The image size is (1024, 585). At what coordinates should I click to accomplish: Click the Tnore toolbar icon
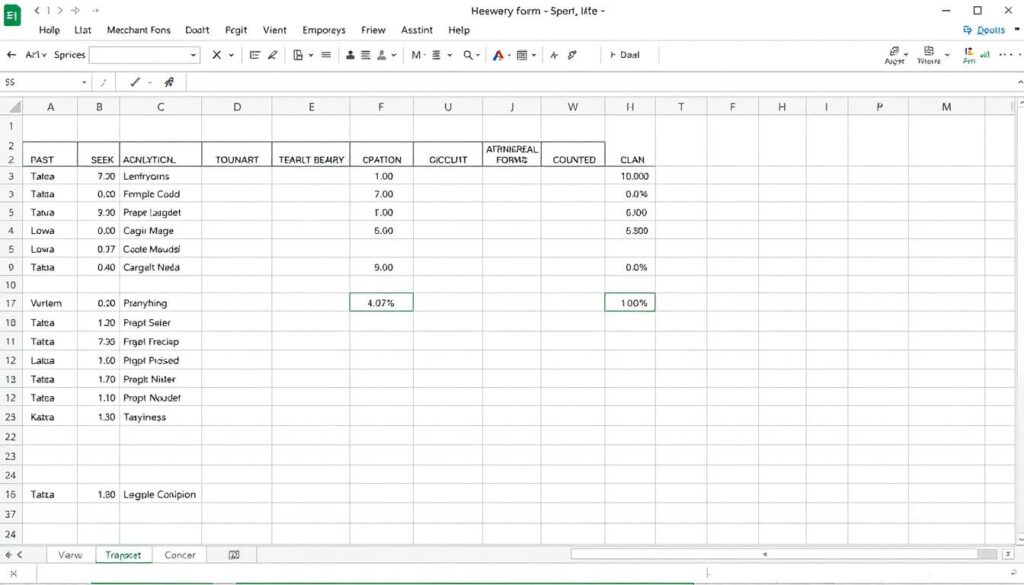click(x=928, y=55)
